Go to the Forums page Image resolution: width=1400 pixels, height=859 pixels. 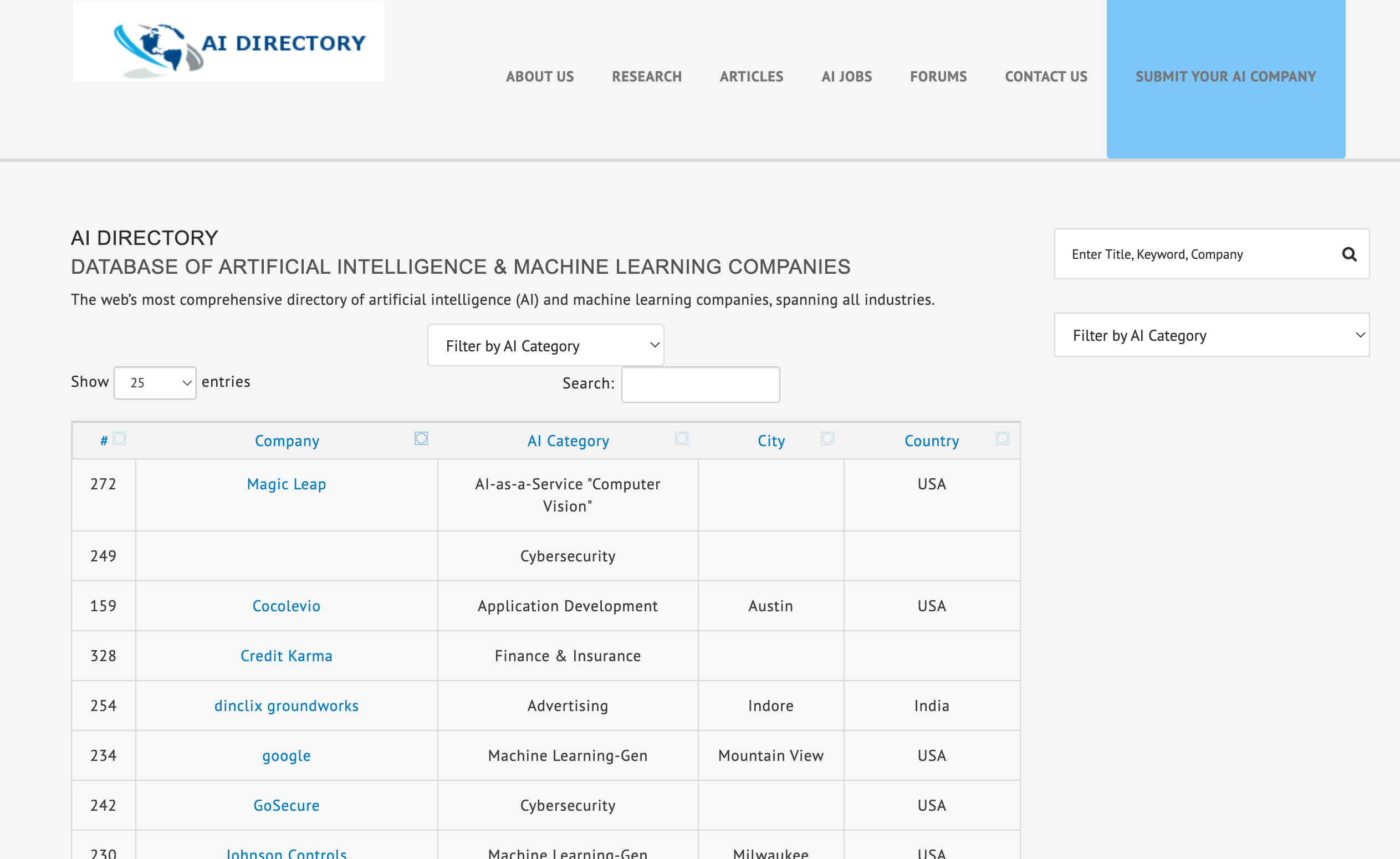[x=938, y=76]
